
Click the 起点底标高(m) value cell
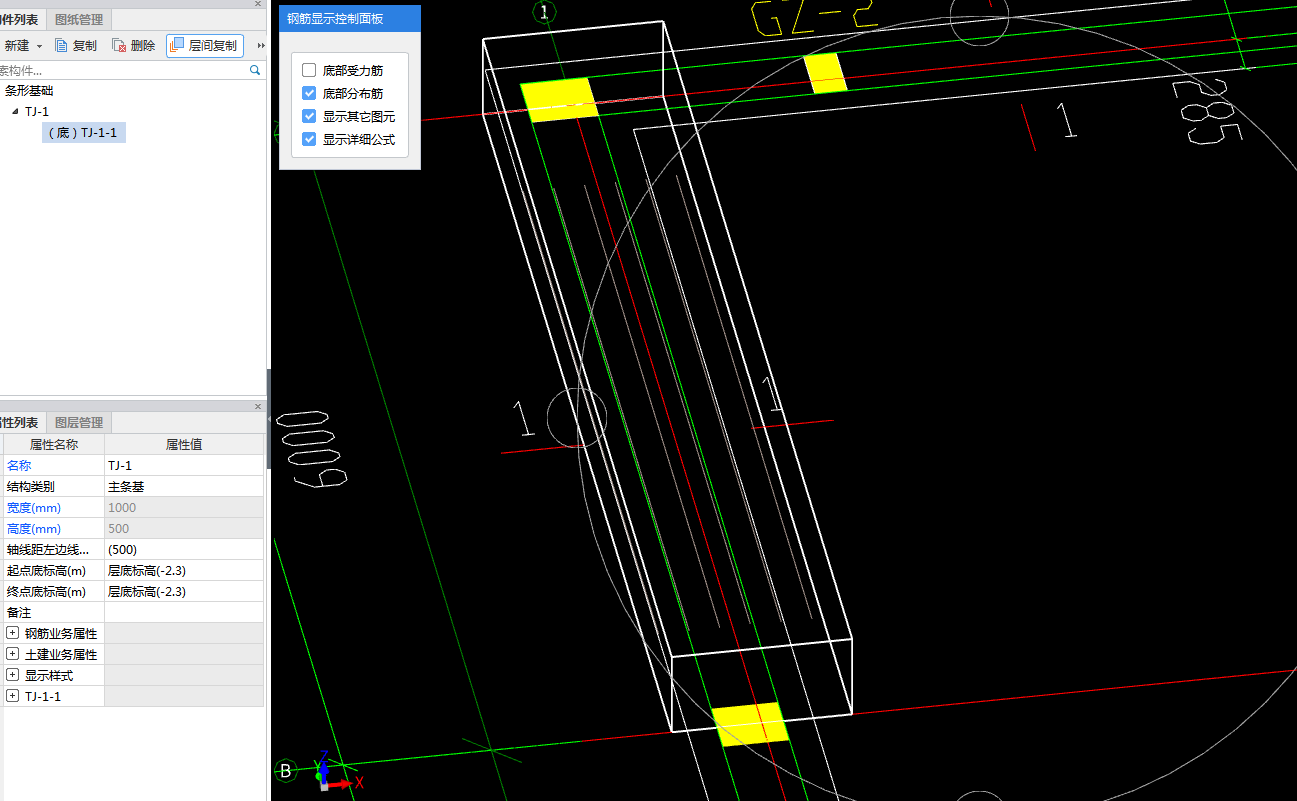184,570
